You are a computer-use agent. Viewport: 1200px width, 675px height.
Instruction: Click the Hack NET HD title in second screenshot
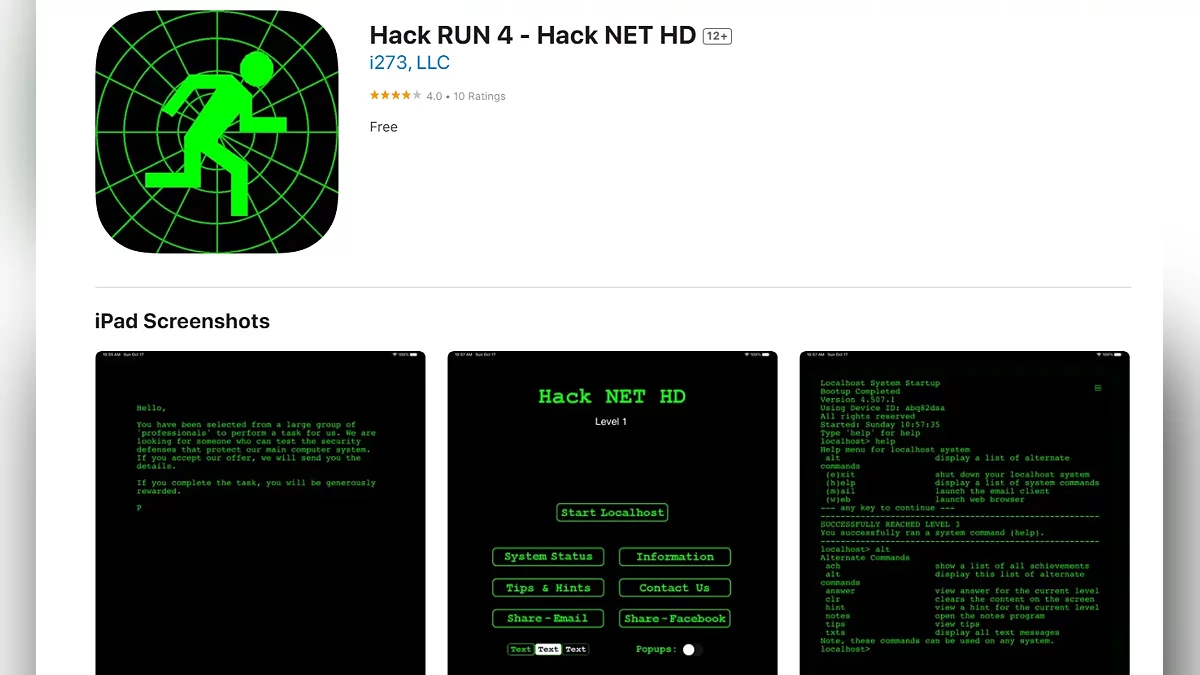tap(612, 397)
